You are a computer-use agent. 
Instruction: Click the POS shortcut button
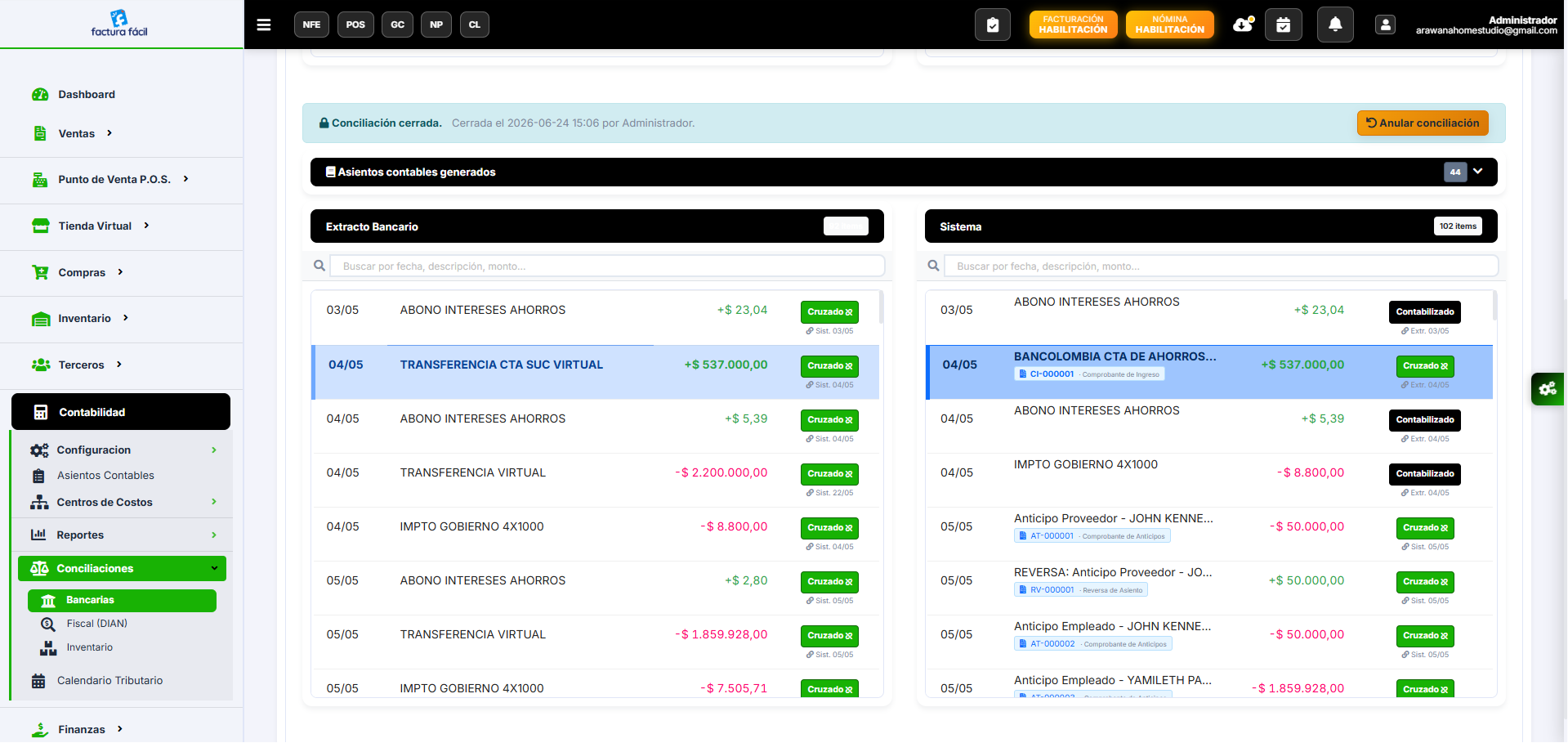355,25
